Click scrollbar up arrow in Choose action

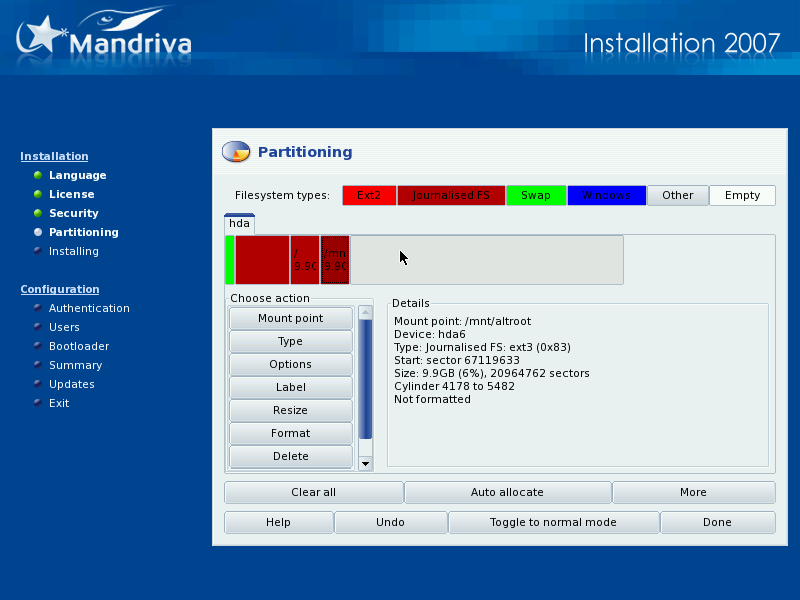coord(365,312)
